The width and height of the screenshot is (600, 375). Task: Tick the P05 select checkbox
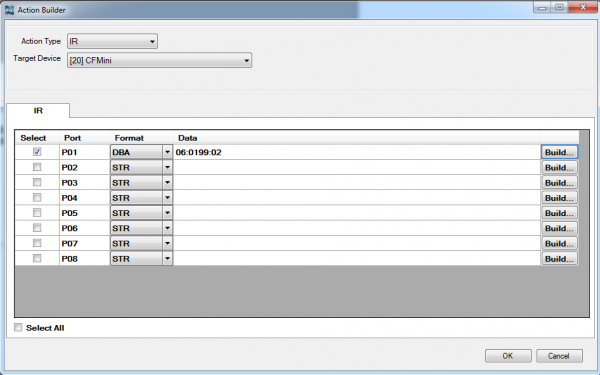coord(37,213)
